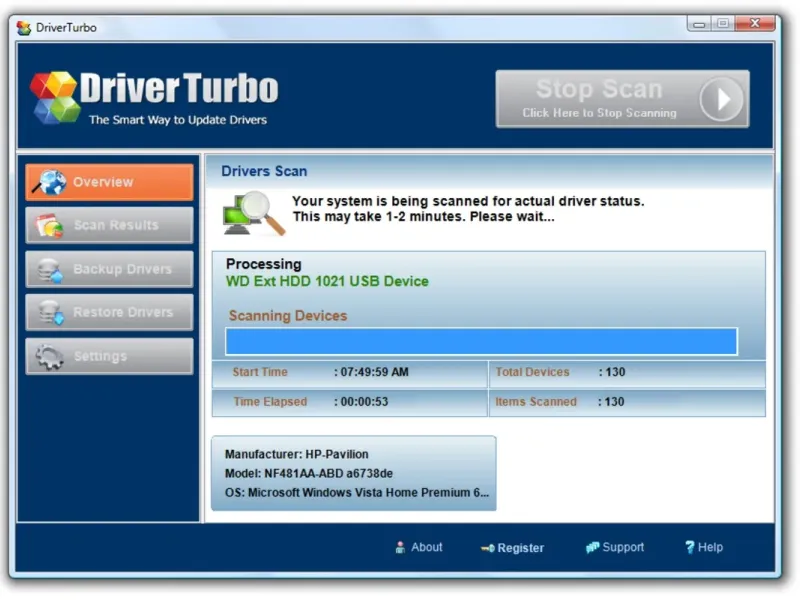Click the globe icon on Overview
This screenshot has height=600, width=800.
tap(50, 182)
